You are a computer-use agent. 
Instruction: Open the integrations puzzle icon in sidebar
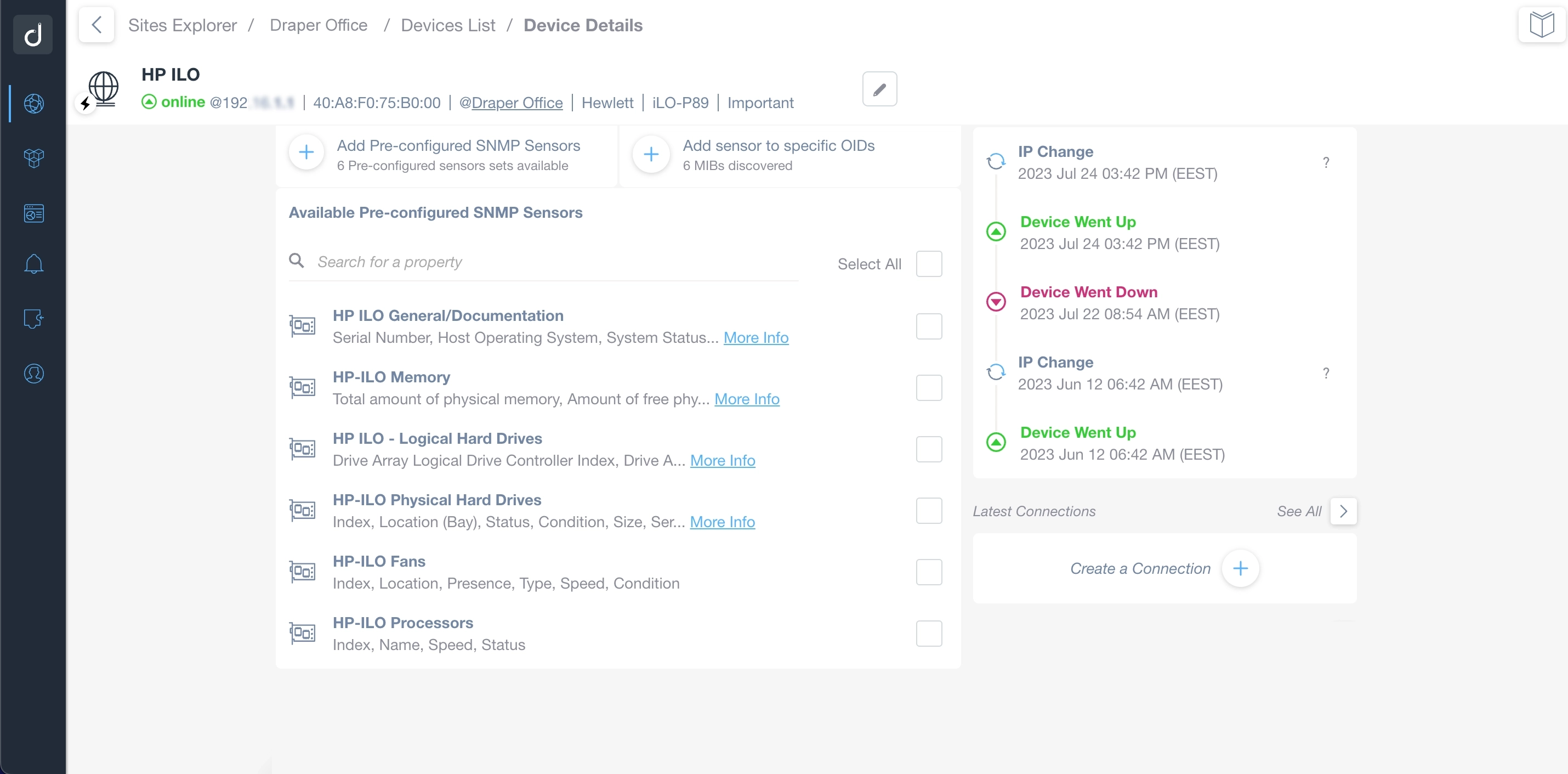click(x=33, y=319)
